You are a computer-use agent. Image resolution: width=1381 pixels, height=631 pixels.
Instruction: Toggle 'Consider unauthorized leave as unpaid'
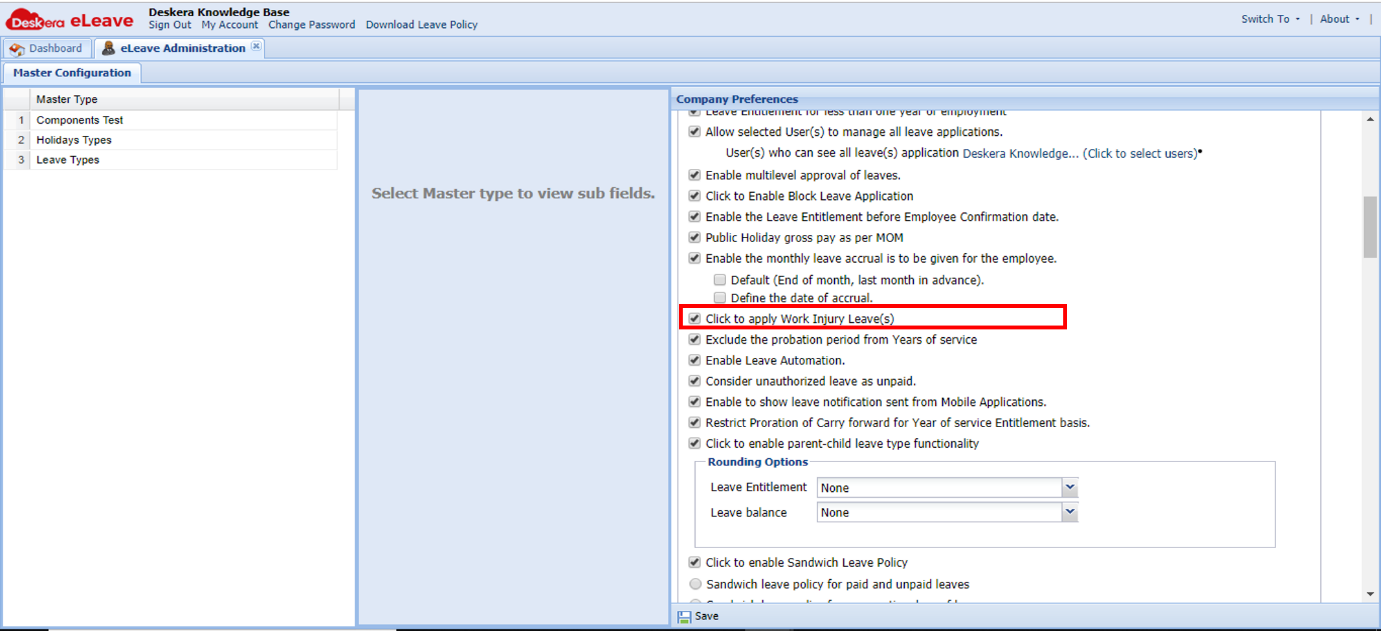[x=694, y=380]
